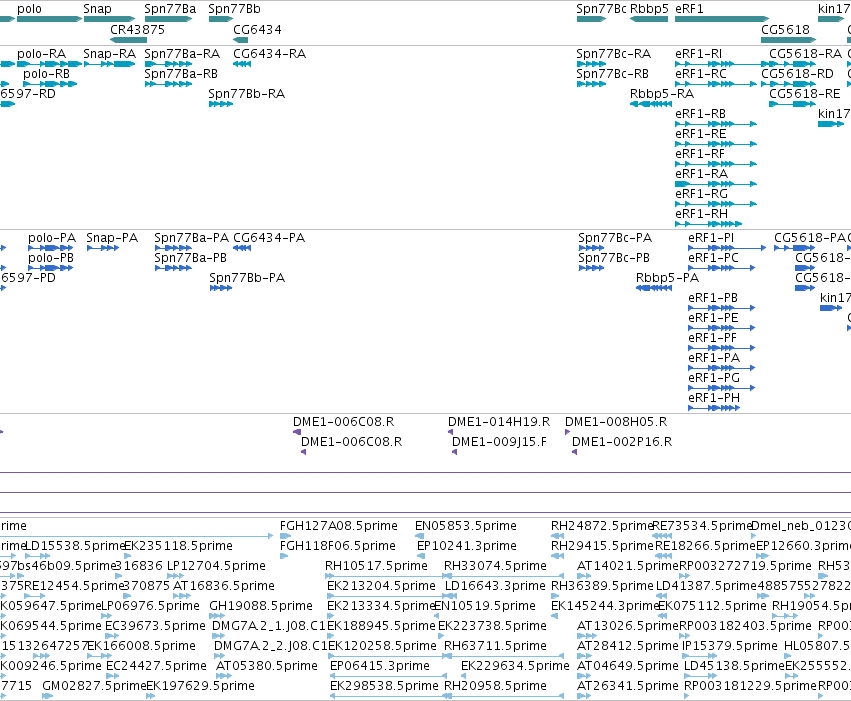
Task: Open transcript 'Snap-RA'
Action: click(110, 54)
